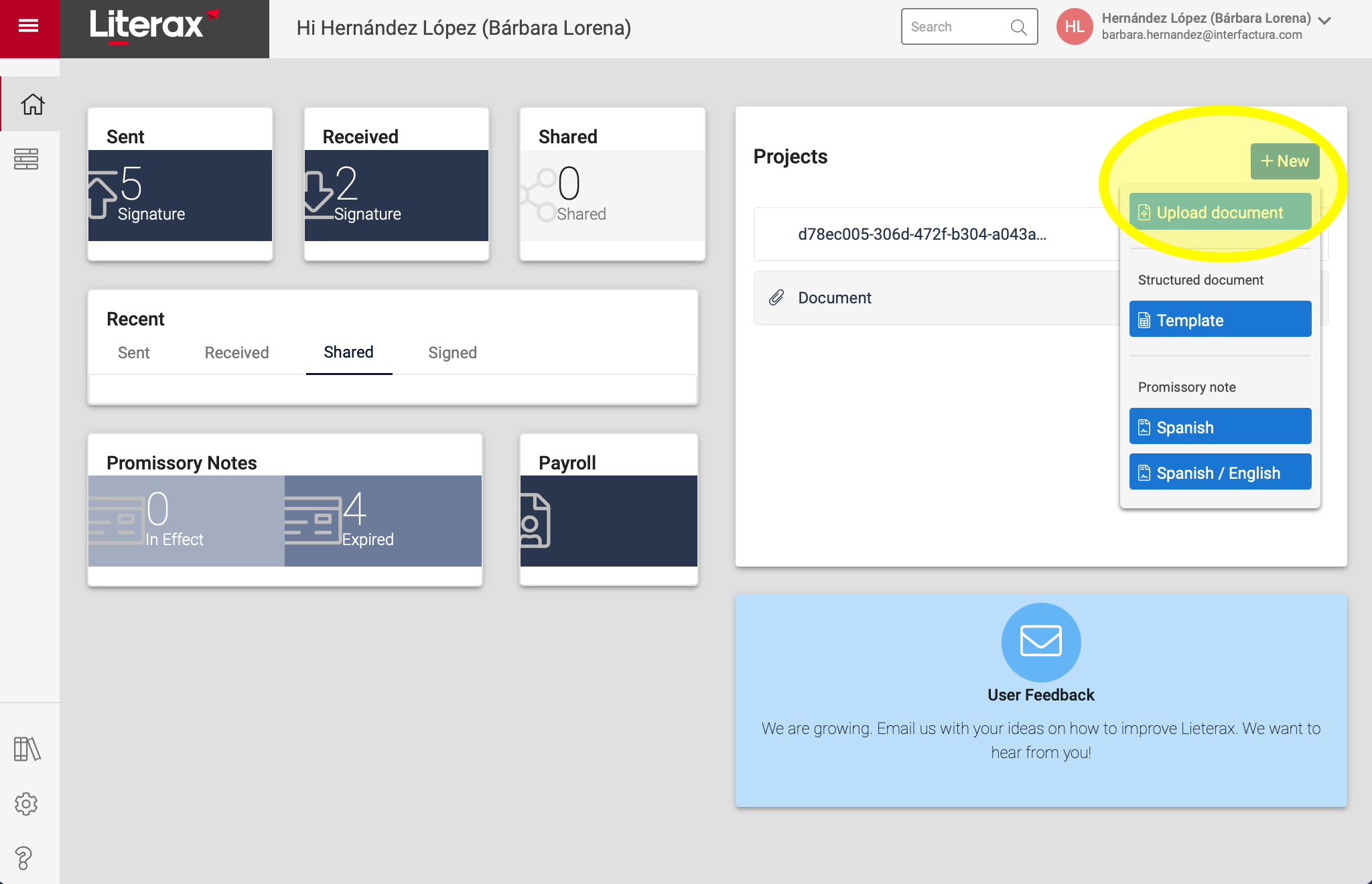The width and height of the screenshot is (1372, 884).
Task: Choose Spanish / English promissory note
Action: [x=1221, y=472]
